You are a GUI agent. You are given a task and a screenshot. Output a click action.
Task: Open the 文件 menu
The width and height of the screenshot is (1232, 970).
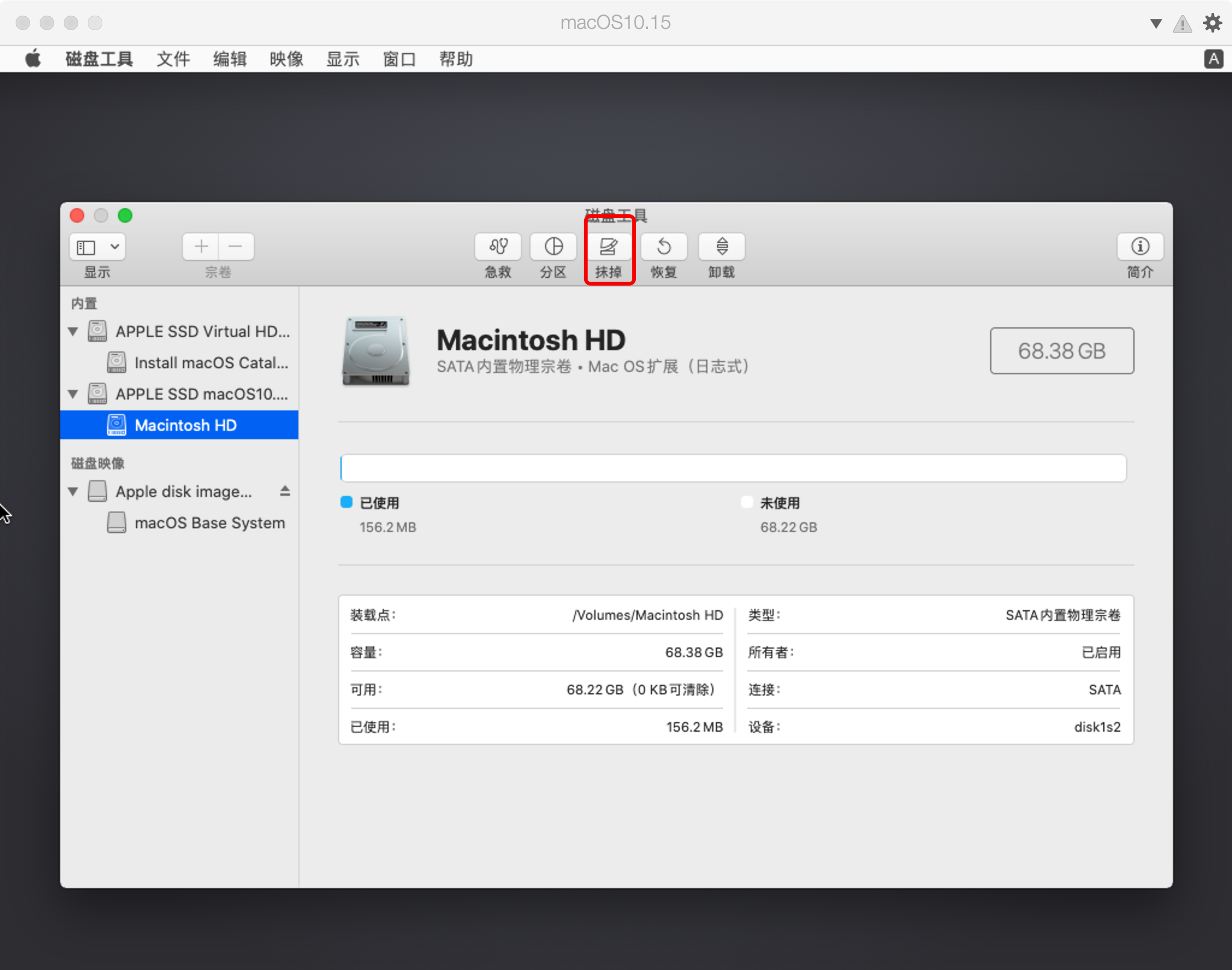(x=173, y=59)
